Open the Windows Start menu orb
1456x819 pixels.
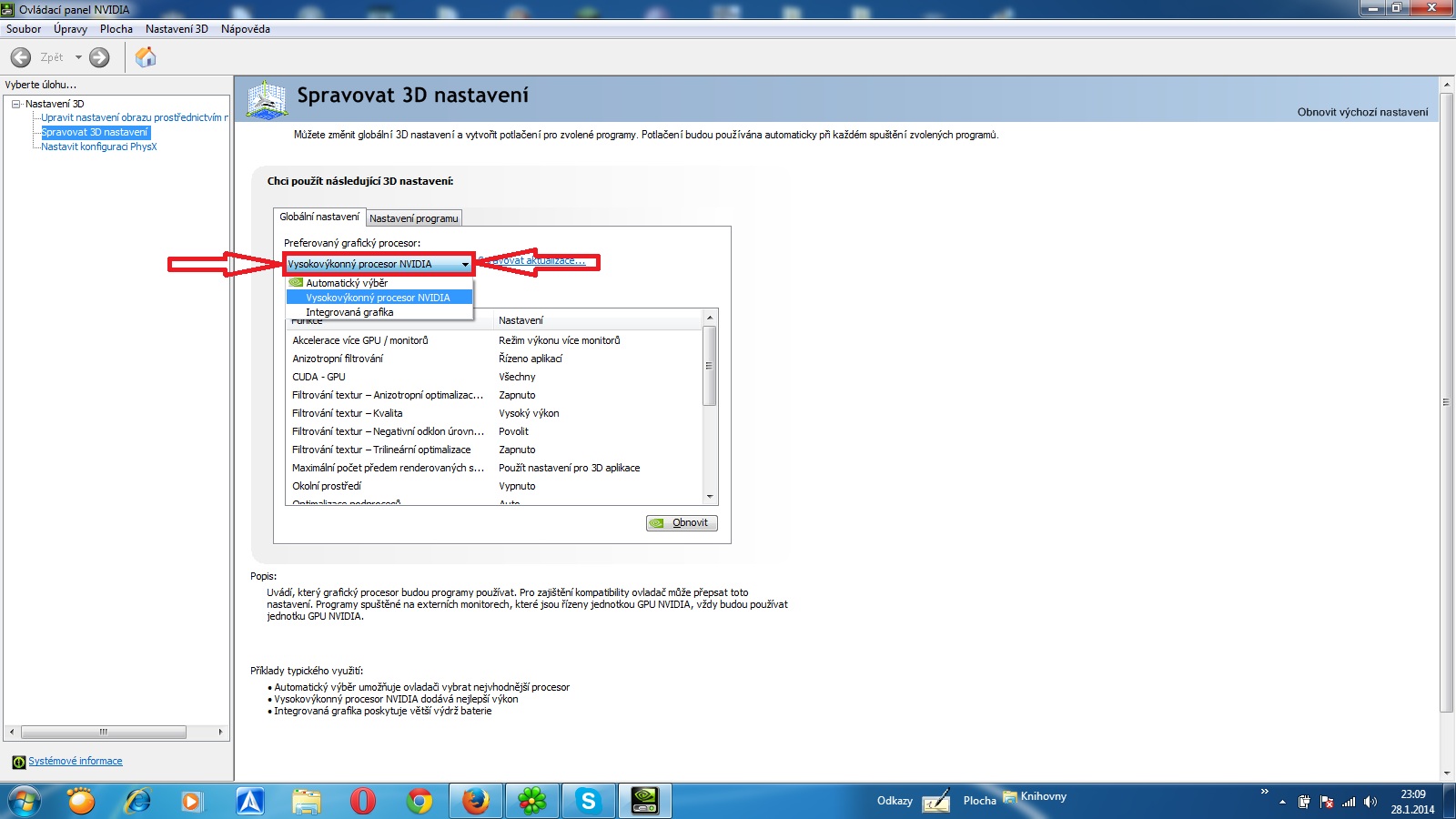pyautogui.click(x=24, y=801)
